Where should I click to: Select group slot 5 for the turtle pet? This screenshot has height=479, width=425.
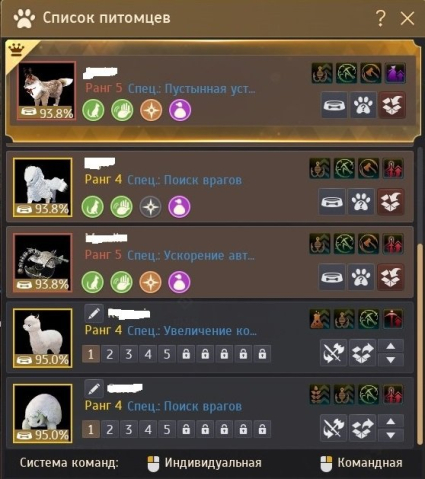tap(167, 429)
